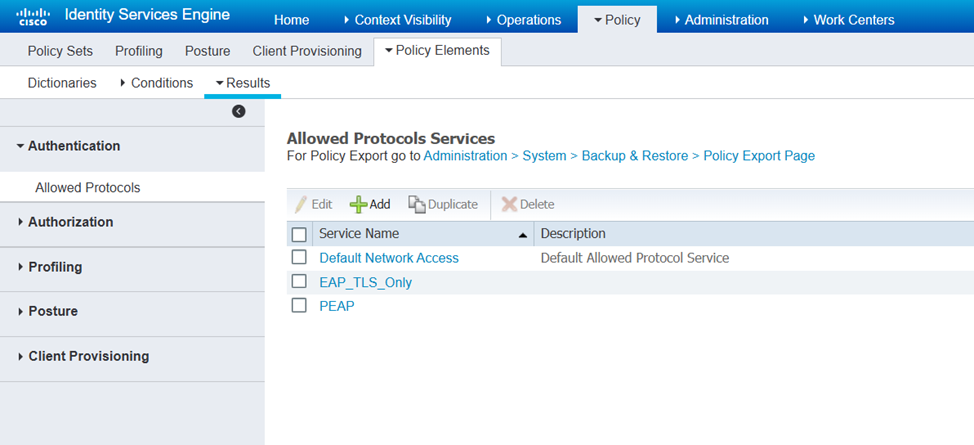This screenshot has height=445, width=974.
Task: Open the EAP_TLS_Only service
Action: (x=366, y=282)
